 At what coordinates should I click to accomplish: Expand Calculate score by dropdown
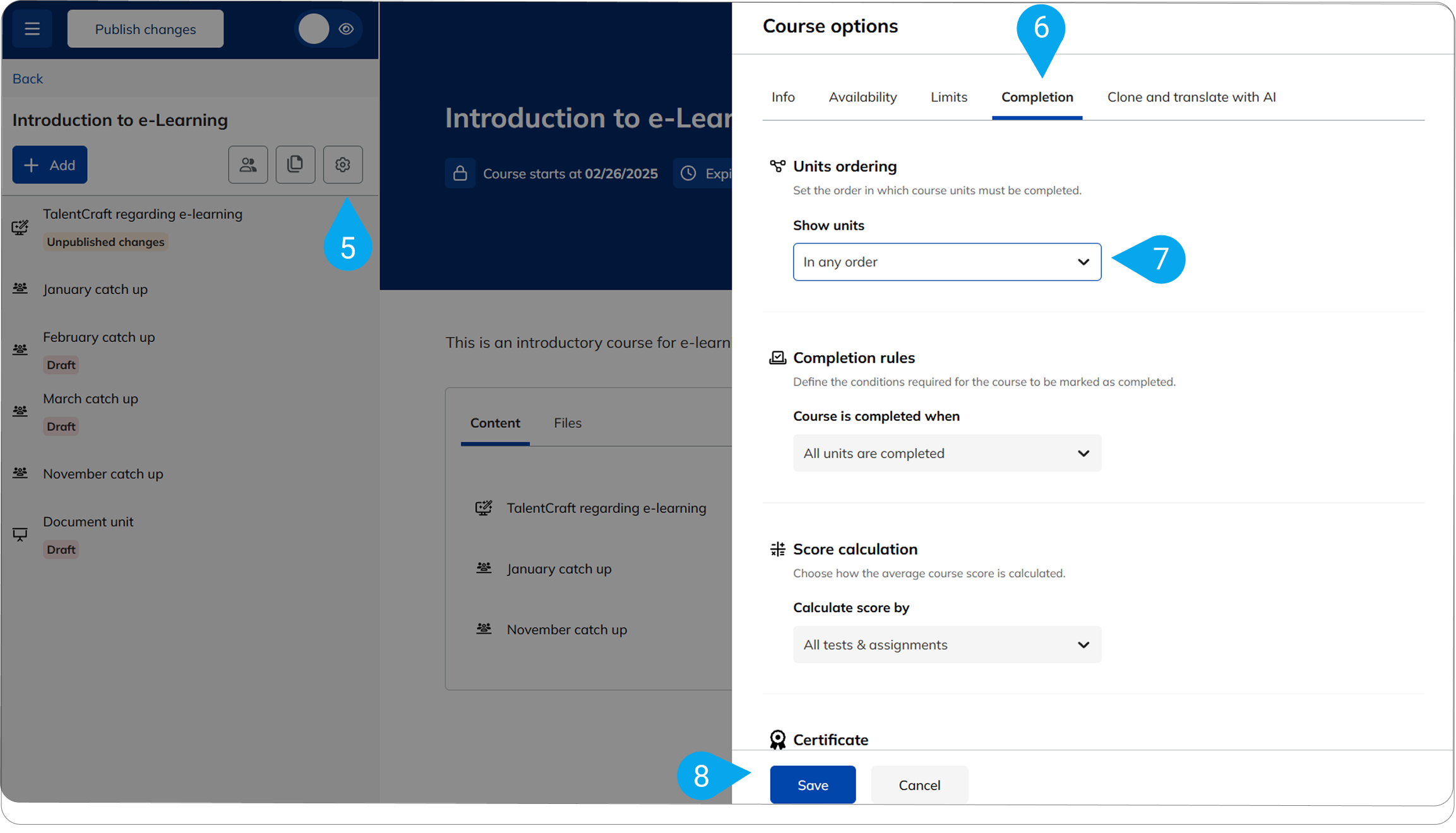pyautogui.click(x=946, y=644)
